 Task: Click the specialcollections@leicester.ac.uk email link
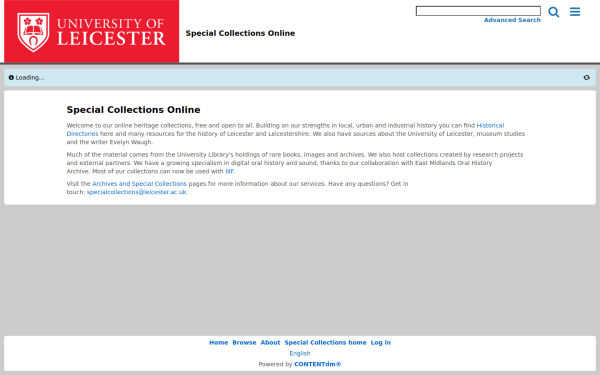coord(136,192)
